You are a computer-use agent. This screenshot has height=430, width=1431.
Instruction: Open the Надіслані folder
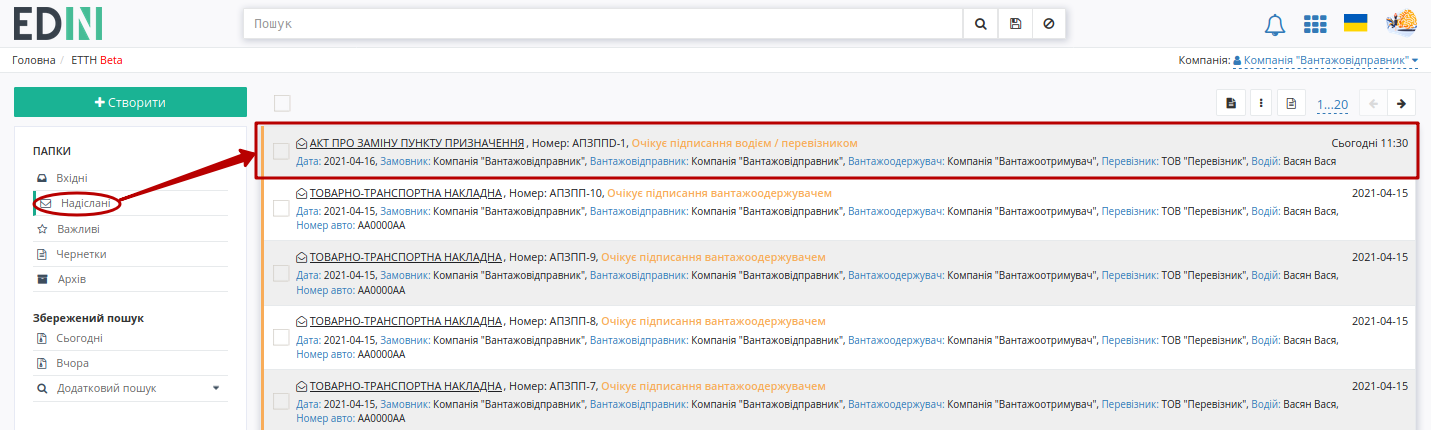pos(85,204)
